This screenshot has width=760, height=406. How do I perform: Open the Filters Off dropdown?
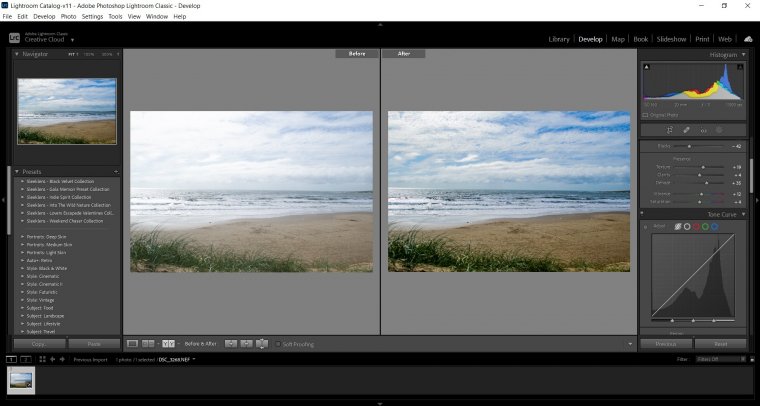click(x=721, y=359)
